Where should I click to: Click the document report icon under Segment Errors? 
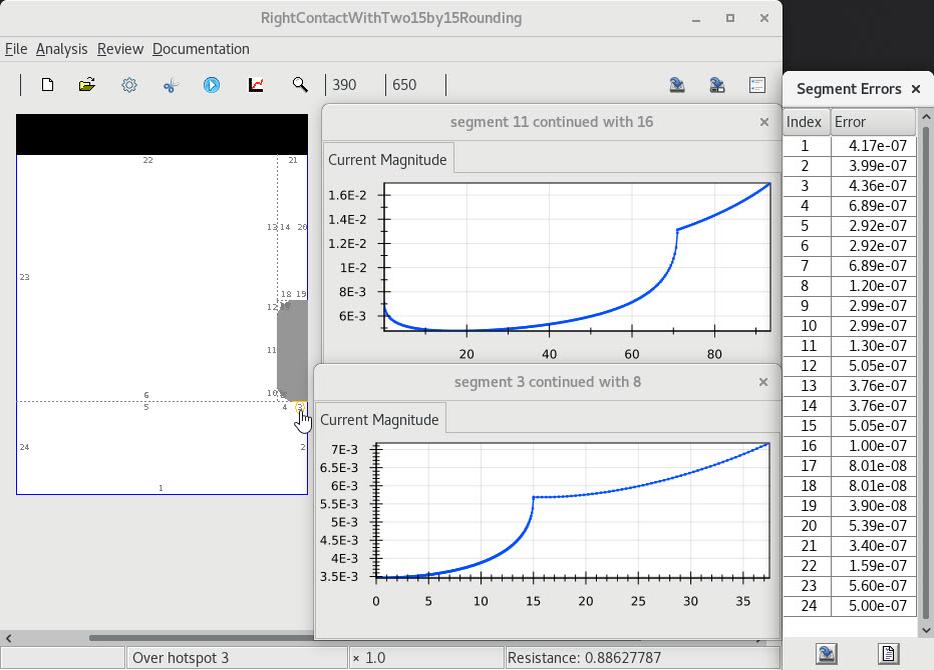[887, 654]
